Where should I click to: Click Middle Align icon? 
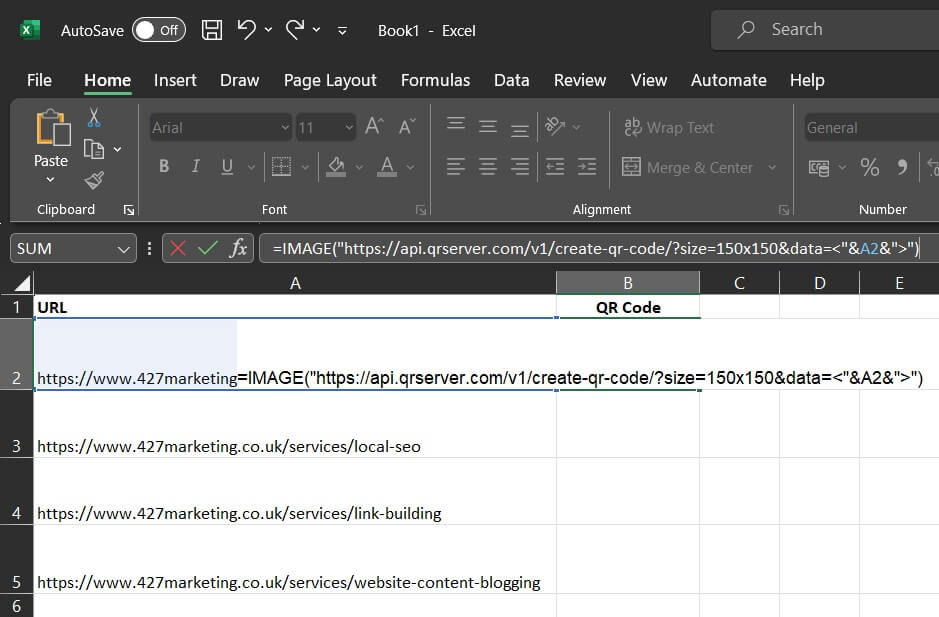(488, 126)
